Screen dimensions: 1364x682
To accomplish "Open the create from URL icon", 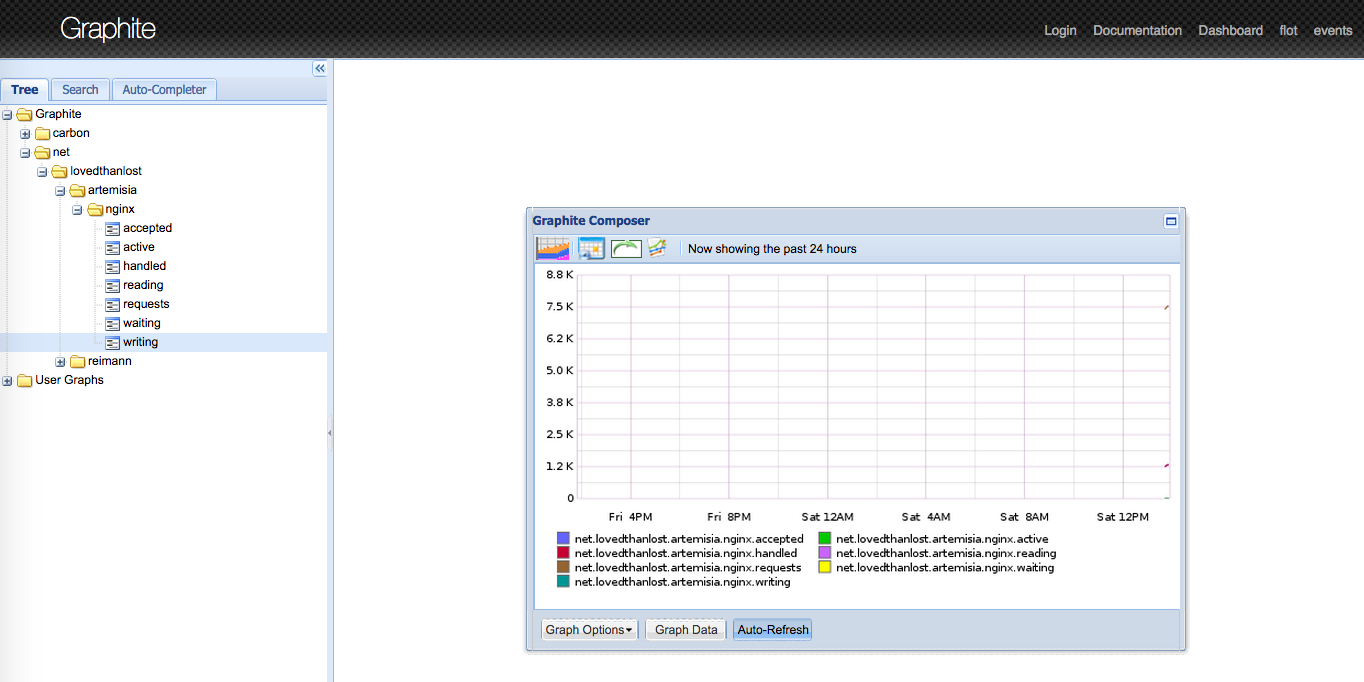I will click(x=657, y=248).
